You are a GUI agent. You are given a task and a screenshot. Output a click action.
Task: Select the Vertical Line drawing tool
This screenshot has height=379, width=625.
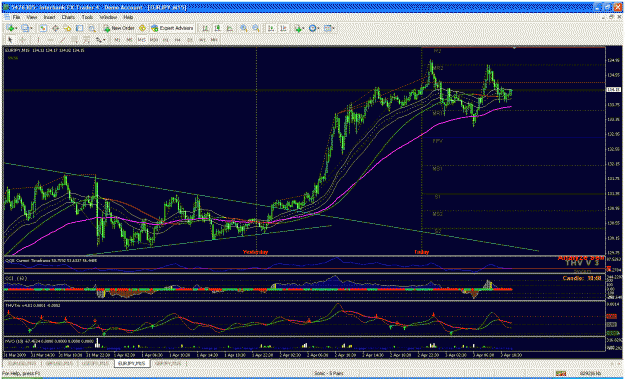click(38, 39)
